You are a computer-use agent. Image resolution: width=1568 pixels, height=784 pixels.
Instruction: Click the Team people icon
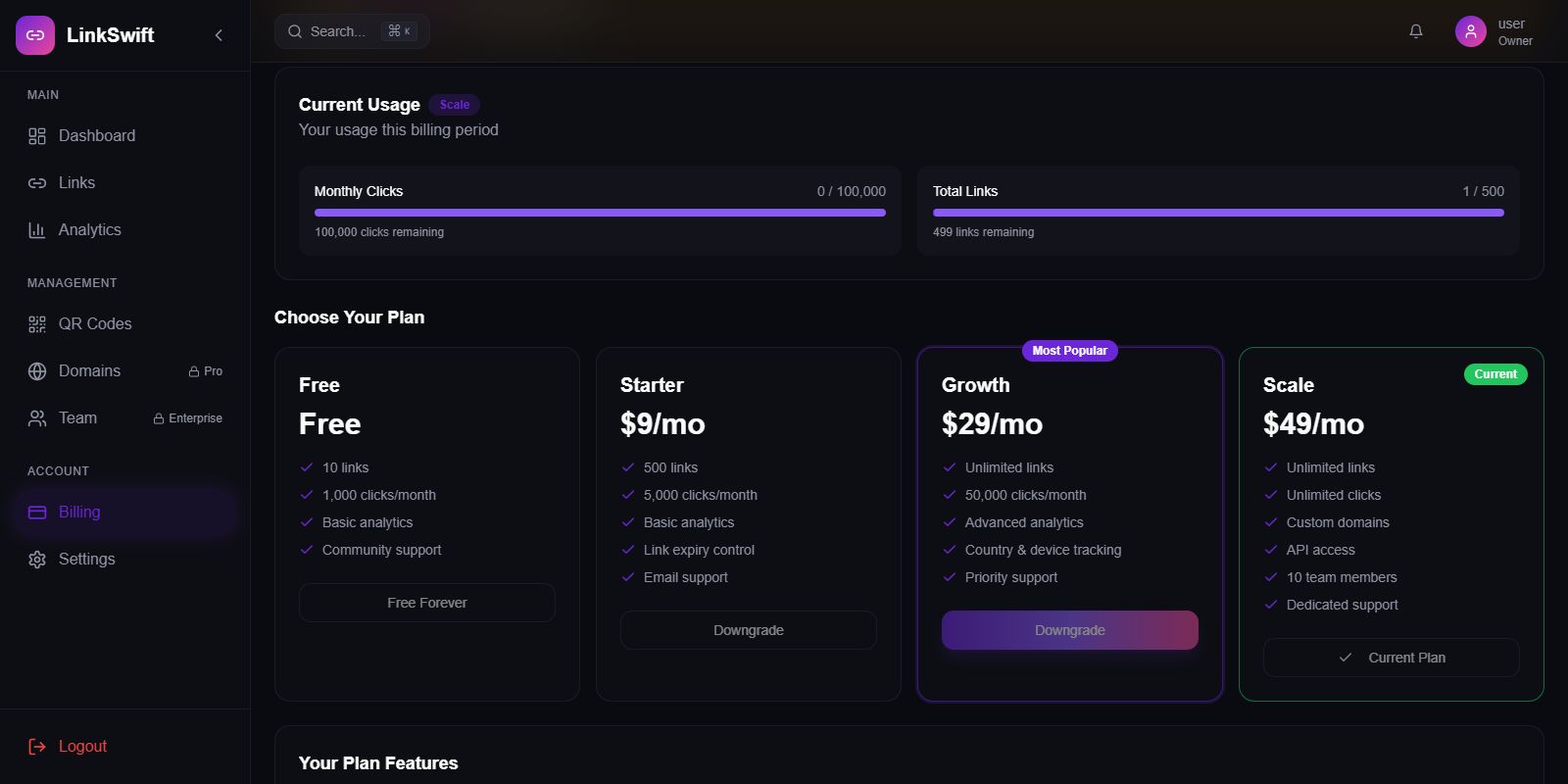pos(37,418)
